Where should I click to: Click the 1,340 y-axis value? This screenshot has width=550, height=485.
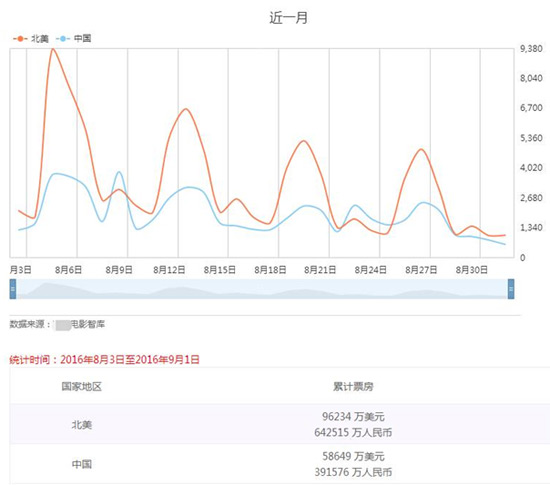pyautogui.click(x=531, y=228)
